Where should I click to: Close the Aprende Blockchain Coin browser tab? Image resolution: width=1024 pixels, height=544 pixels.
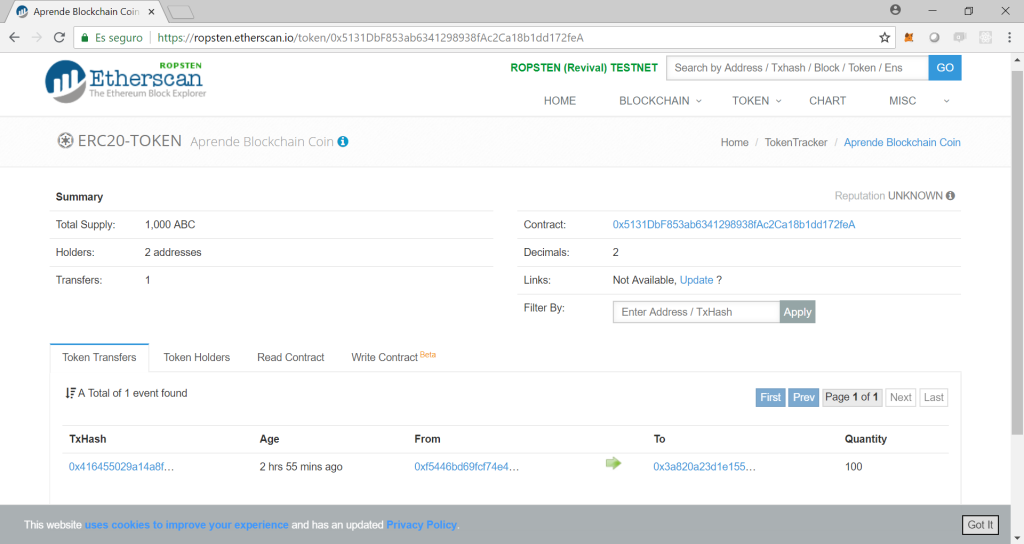pyautogui.click(x=152, y=12)
